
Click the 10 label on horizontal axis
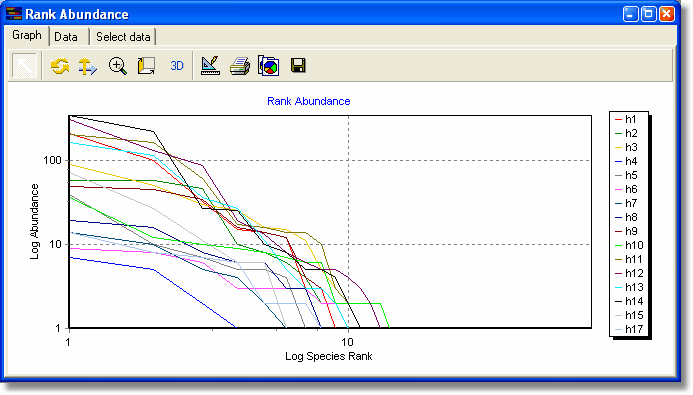[x=347, y=342]
